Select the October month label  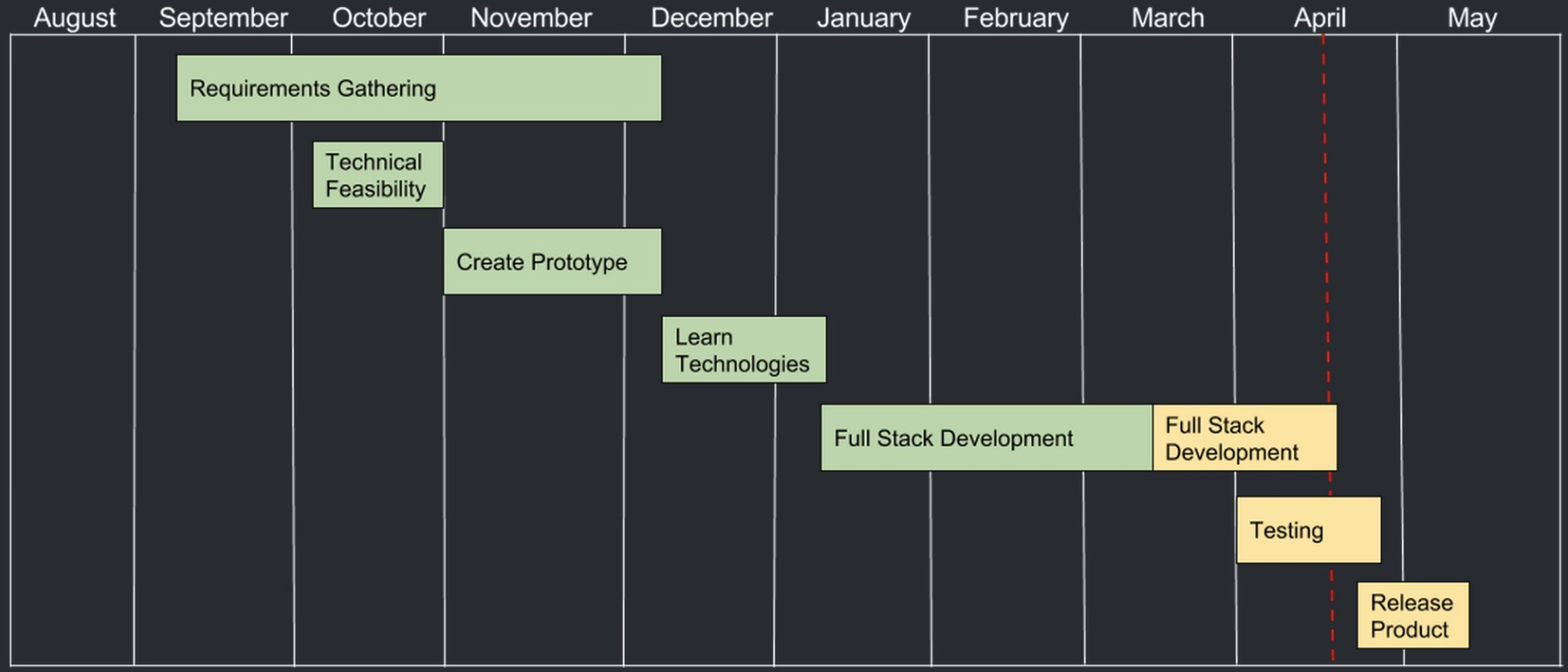(x=379, y=17)
